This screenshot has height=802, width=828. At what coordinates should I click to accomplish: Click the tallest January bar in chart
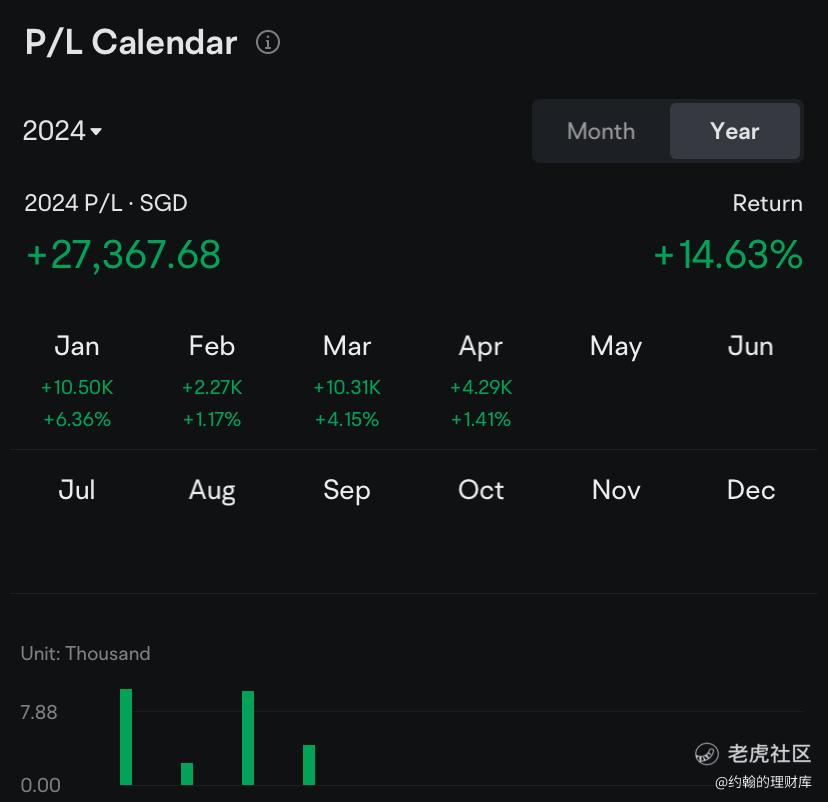point(126,737)
